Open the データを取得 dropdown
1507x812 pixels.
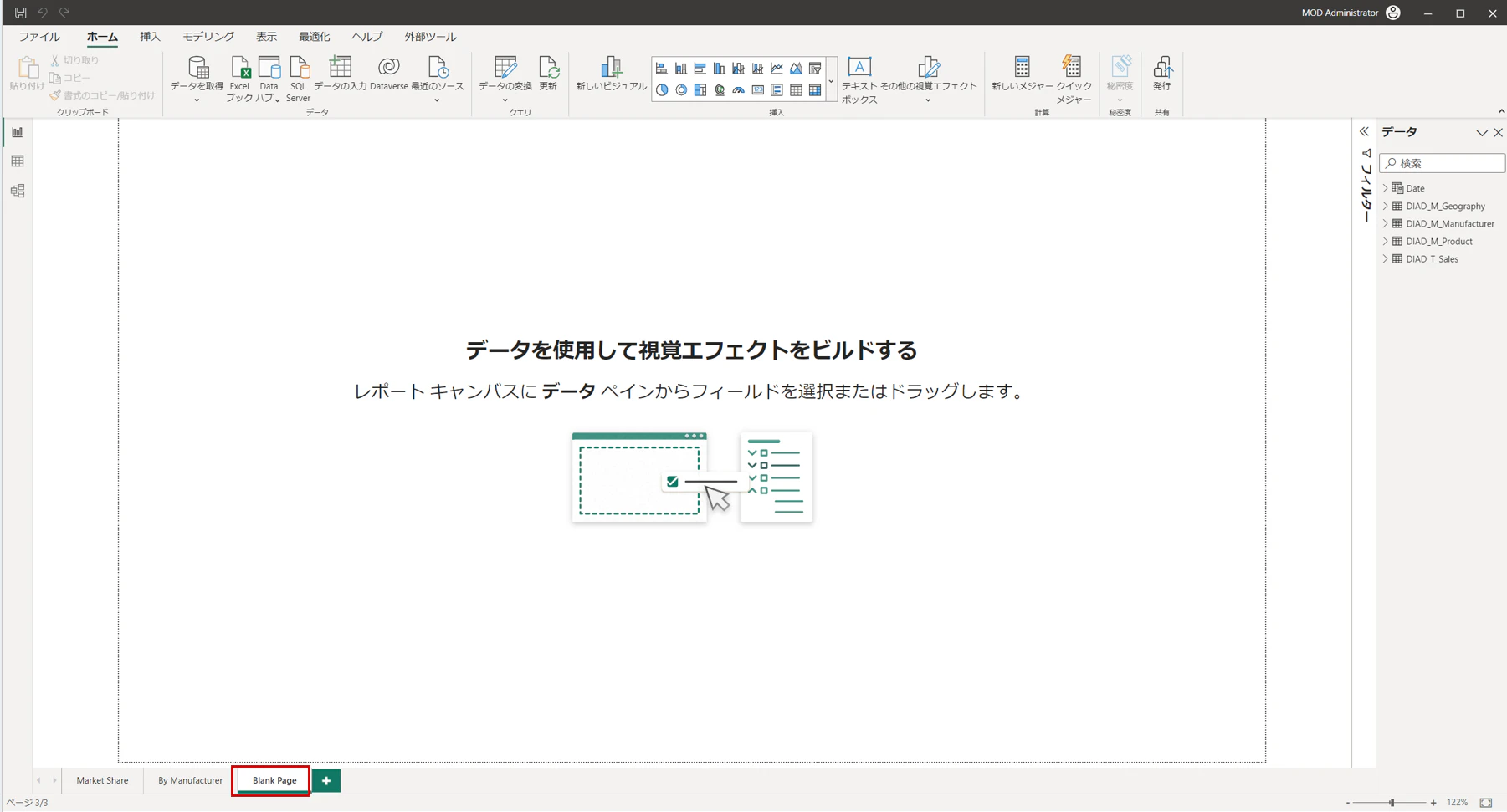point(197,100)
